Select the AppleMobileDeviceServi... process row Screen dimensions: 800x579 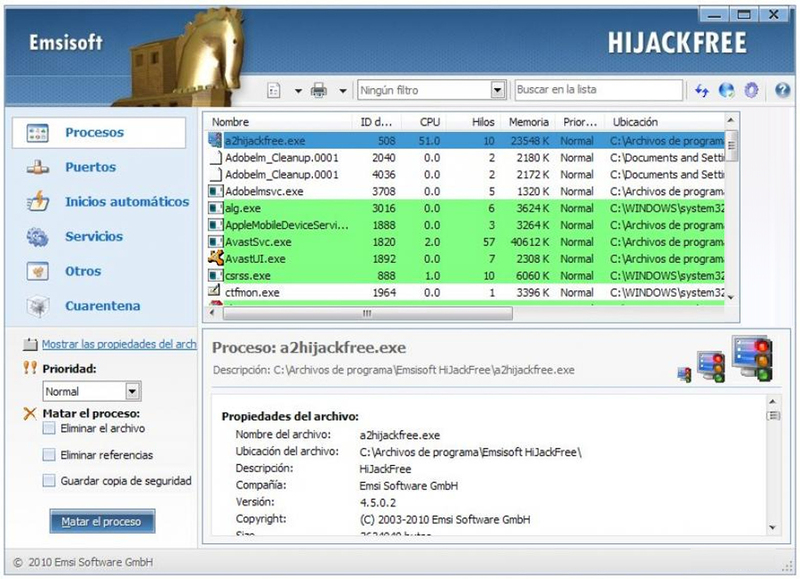click(x=465, y=225)
